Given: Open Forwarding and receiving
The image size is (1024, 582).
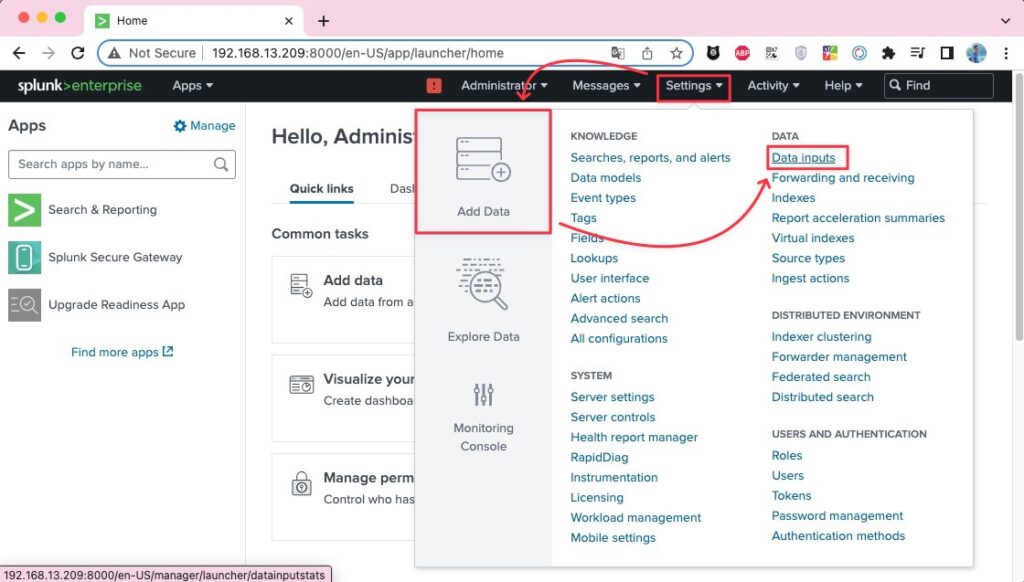Looking at the screenshot, I should (x=843, y=178).
